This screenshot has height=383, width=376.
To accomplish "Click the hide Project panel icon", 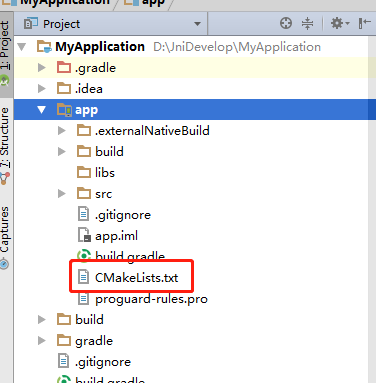I will (x=365, y=23).
